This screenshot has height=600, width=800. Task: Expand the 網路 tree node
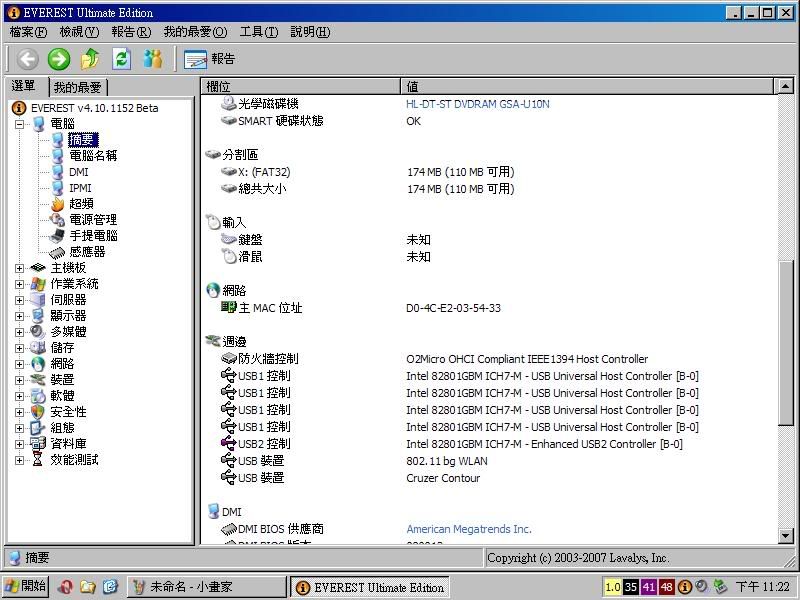tap(19, 364)
